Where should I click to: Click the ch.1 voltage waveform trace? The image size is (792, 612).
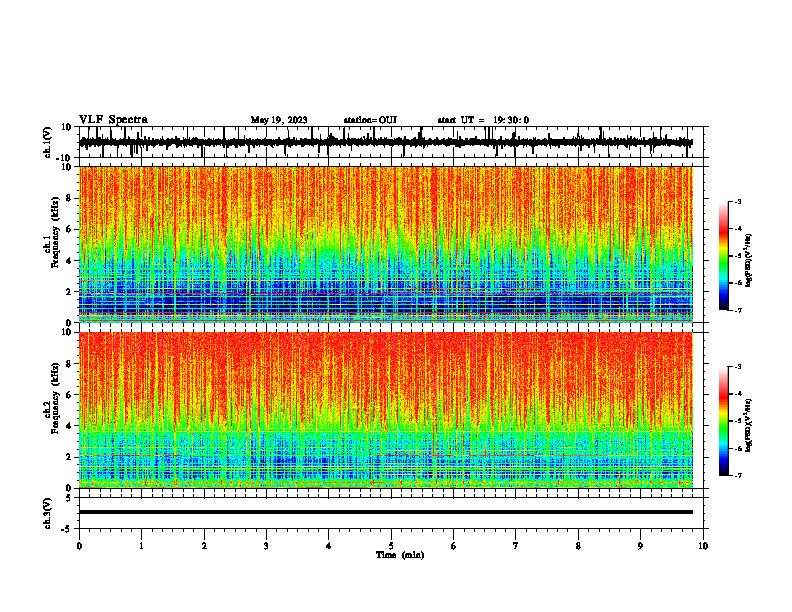[386, 142]
